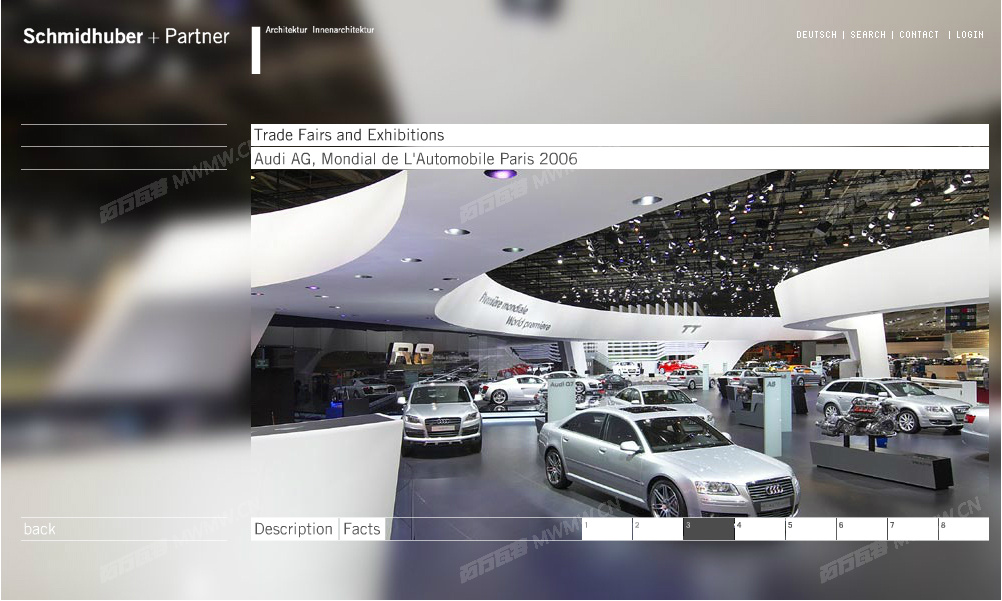Image resolution: width=1002 pixels, height=601 pixels.
Task: Show slide 1 in image navigator
Action: coord(606,529)
